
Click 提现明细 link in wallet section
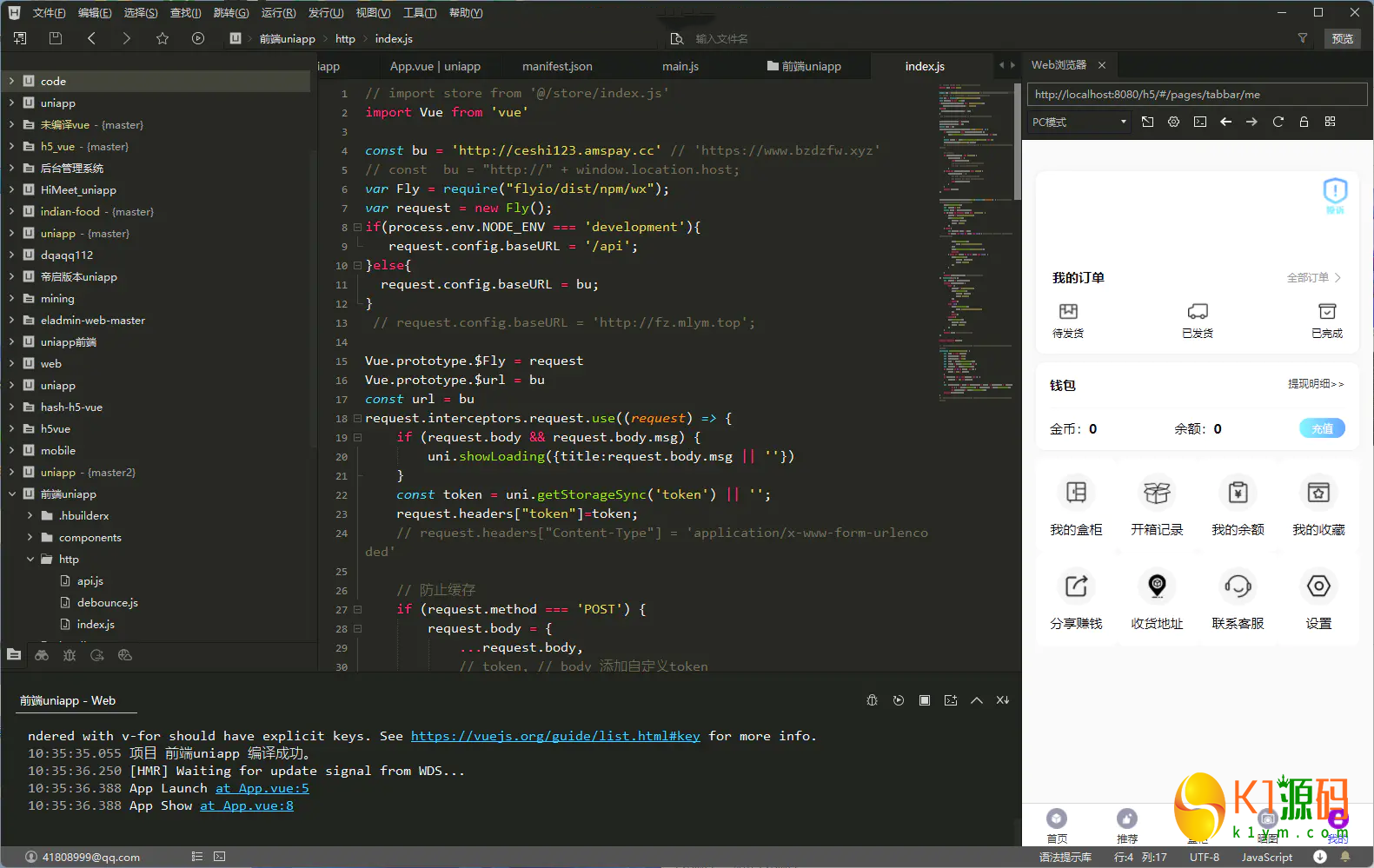(x=1316, y=384)
